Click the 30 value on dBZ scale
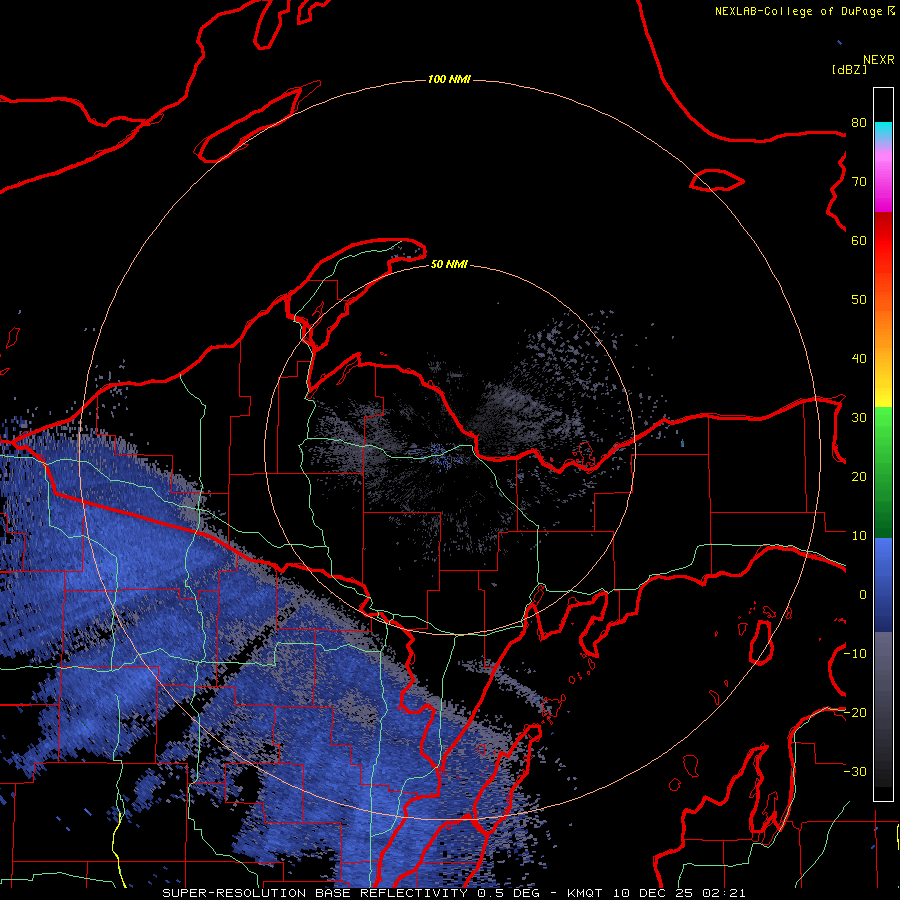The image size is (900, 900). 859,418
